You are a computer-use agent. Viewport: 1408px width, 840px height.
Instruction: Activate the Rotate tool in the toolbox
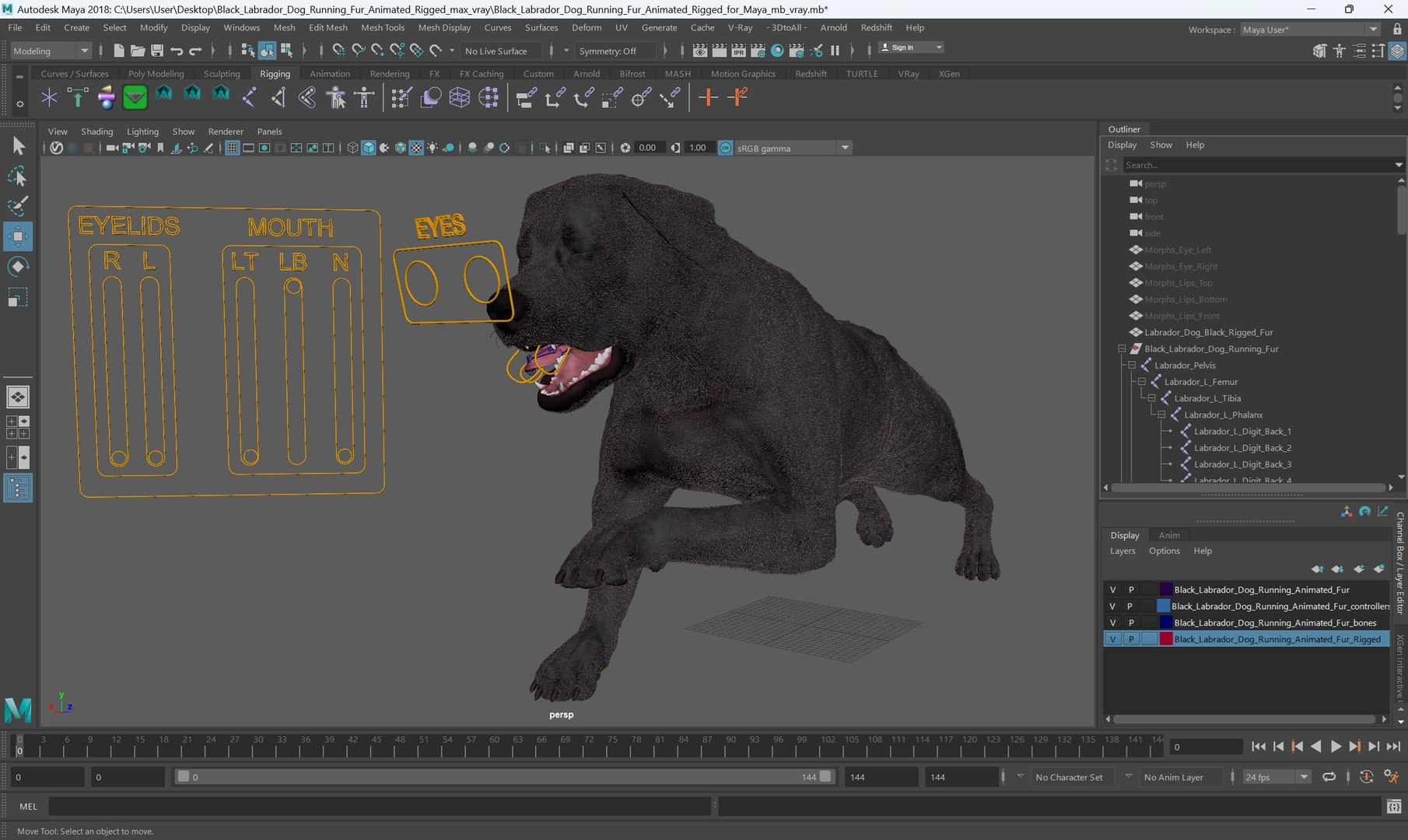pos(17,267)
